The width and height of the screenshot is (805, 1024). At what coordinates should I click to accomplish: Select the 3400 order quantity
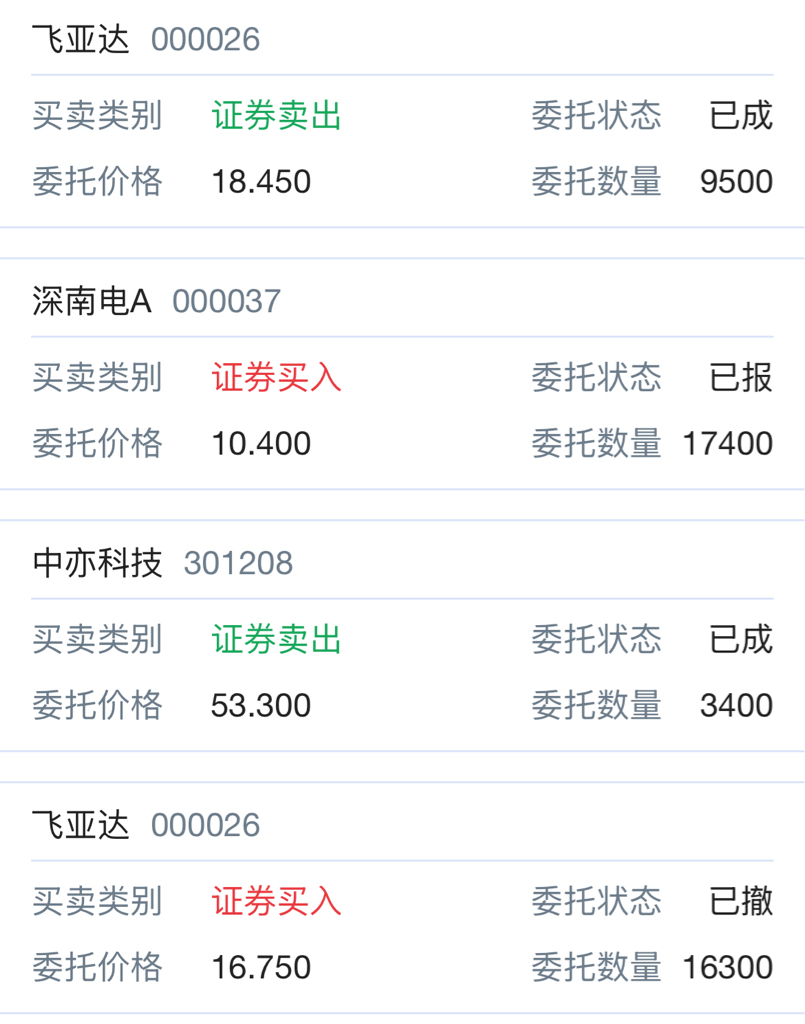(736, 705)
